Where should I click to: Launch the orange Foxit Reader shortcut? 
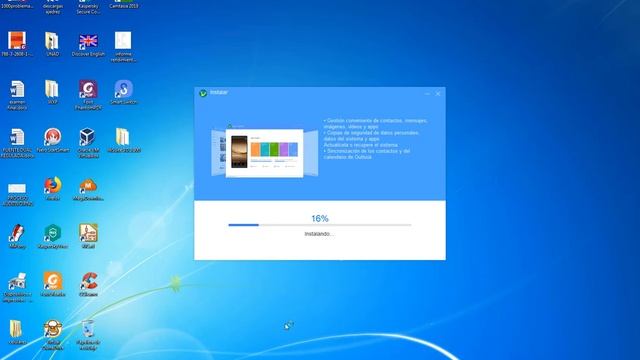click(x=53, y=282)
